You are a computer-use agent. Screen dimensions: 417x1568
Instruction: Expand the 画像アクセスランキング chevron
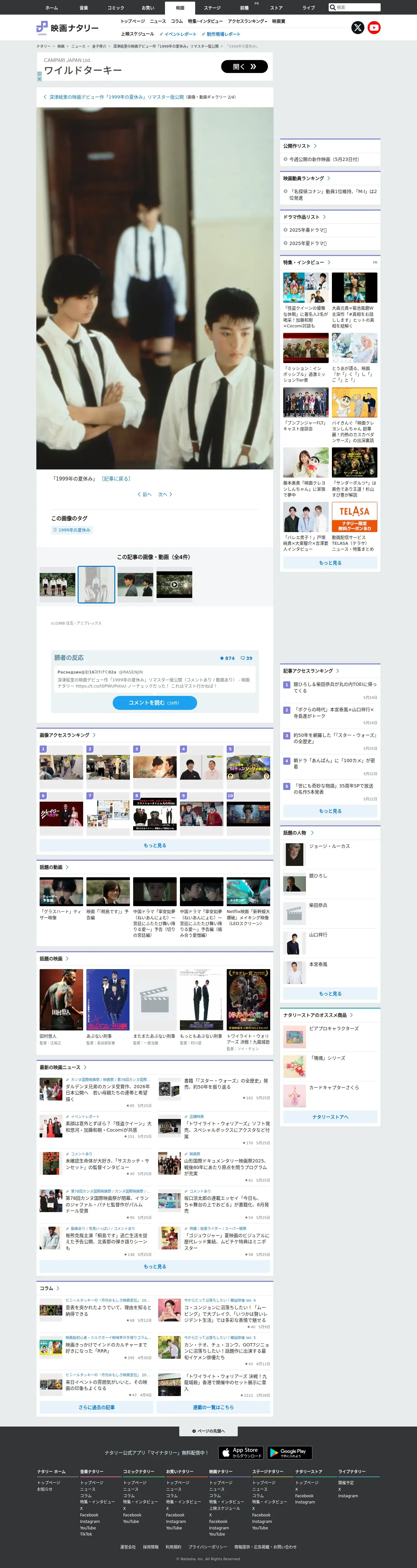click(94, 735)
